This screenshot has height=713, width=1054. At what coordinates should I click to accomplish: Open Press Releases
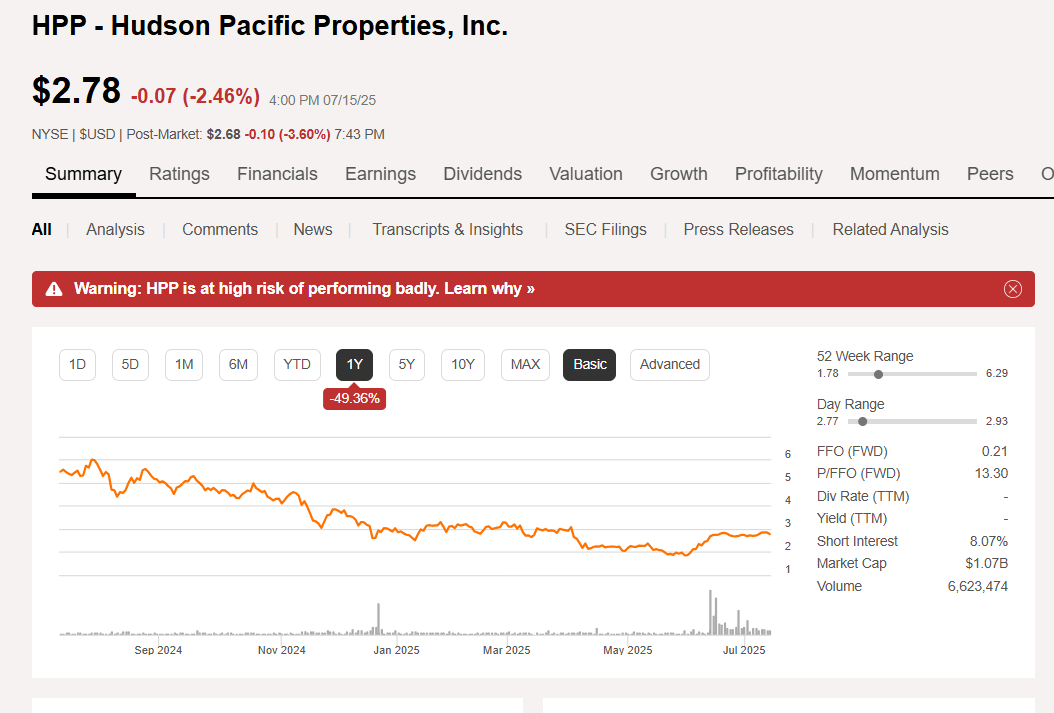738,229
